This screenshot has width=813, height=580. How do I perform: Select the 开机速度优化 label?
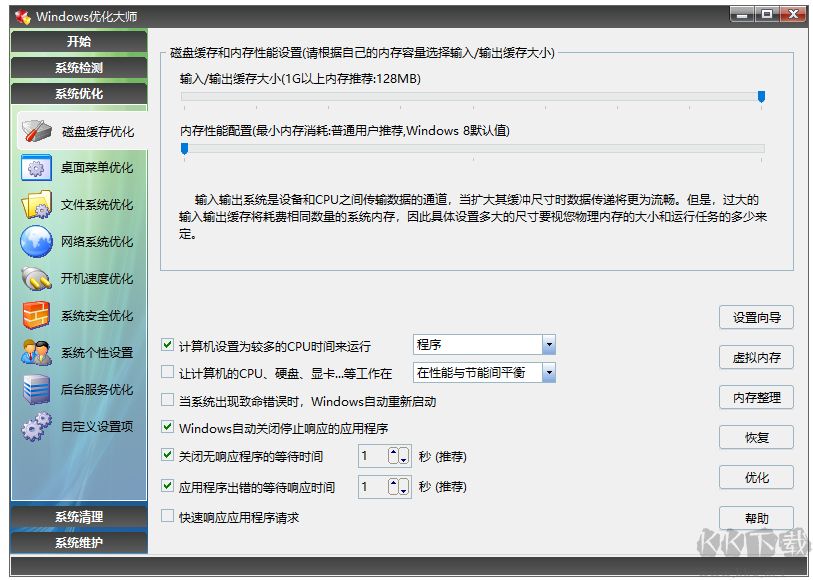click(97, 278)
